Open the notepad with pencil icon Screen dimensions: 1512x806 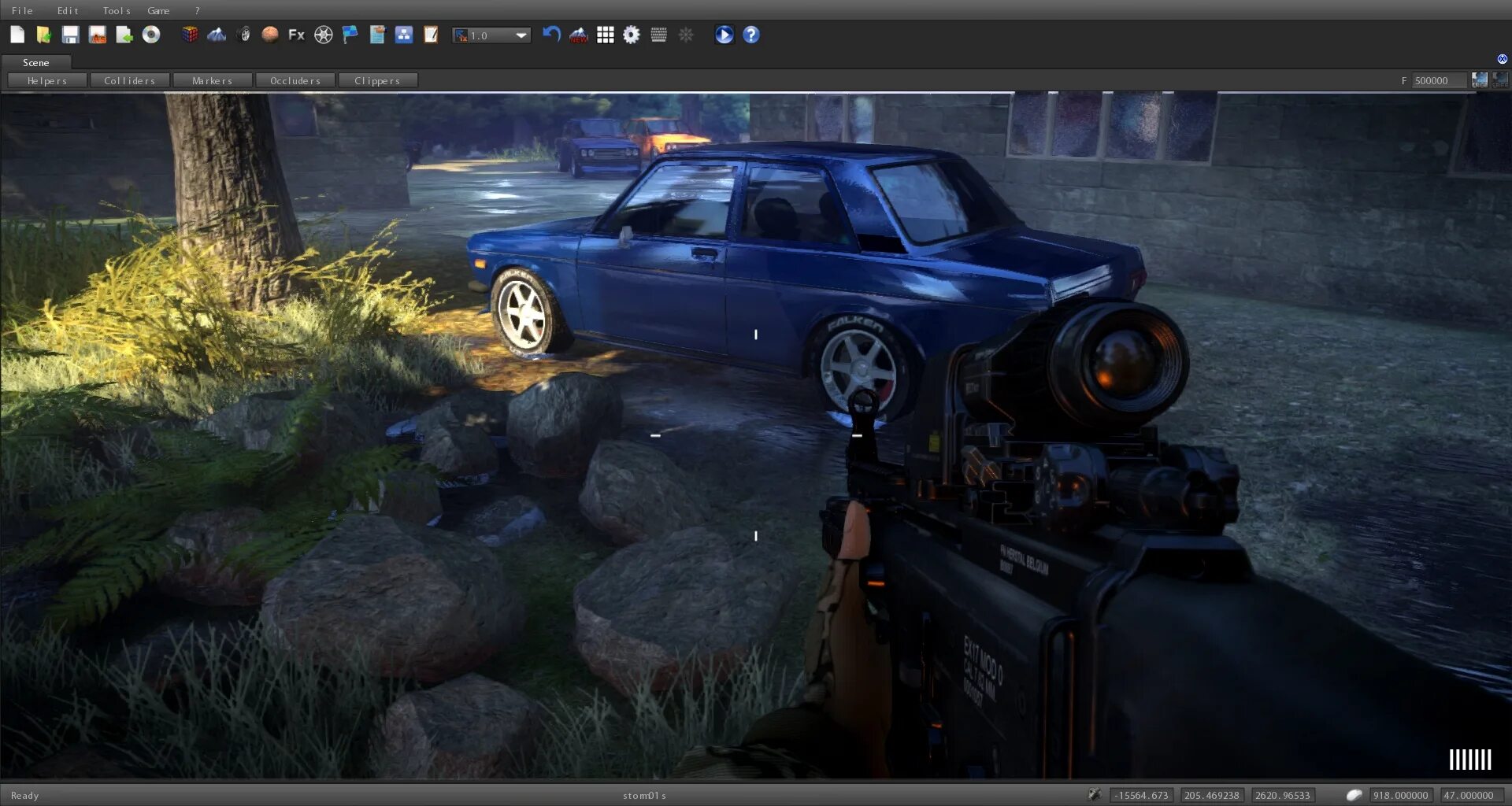(431, 35)
